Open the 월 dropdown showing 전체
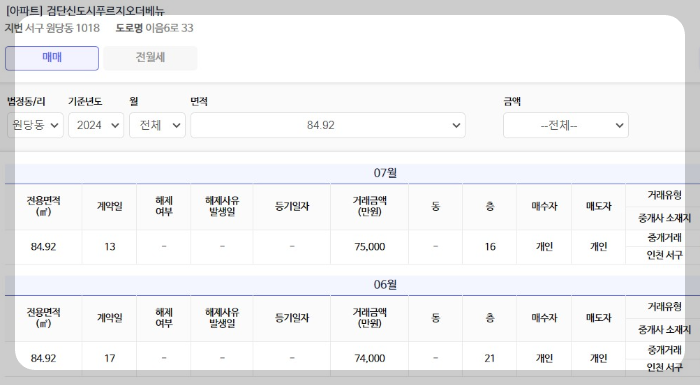Screen dimensions: 700x385 [x=157, y=125]
